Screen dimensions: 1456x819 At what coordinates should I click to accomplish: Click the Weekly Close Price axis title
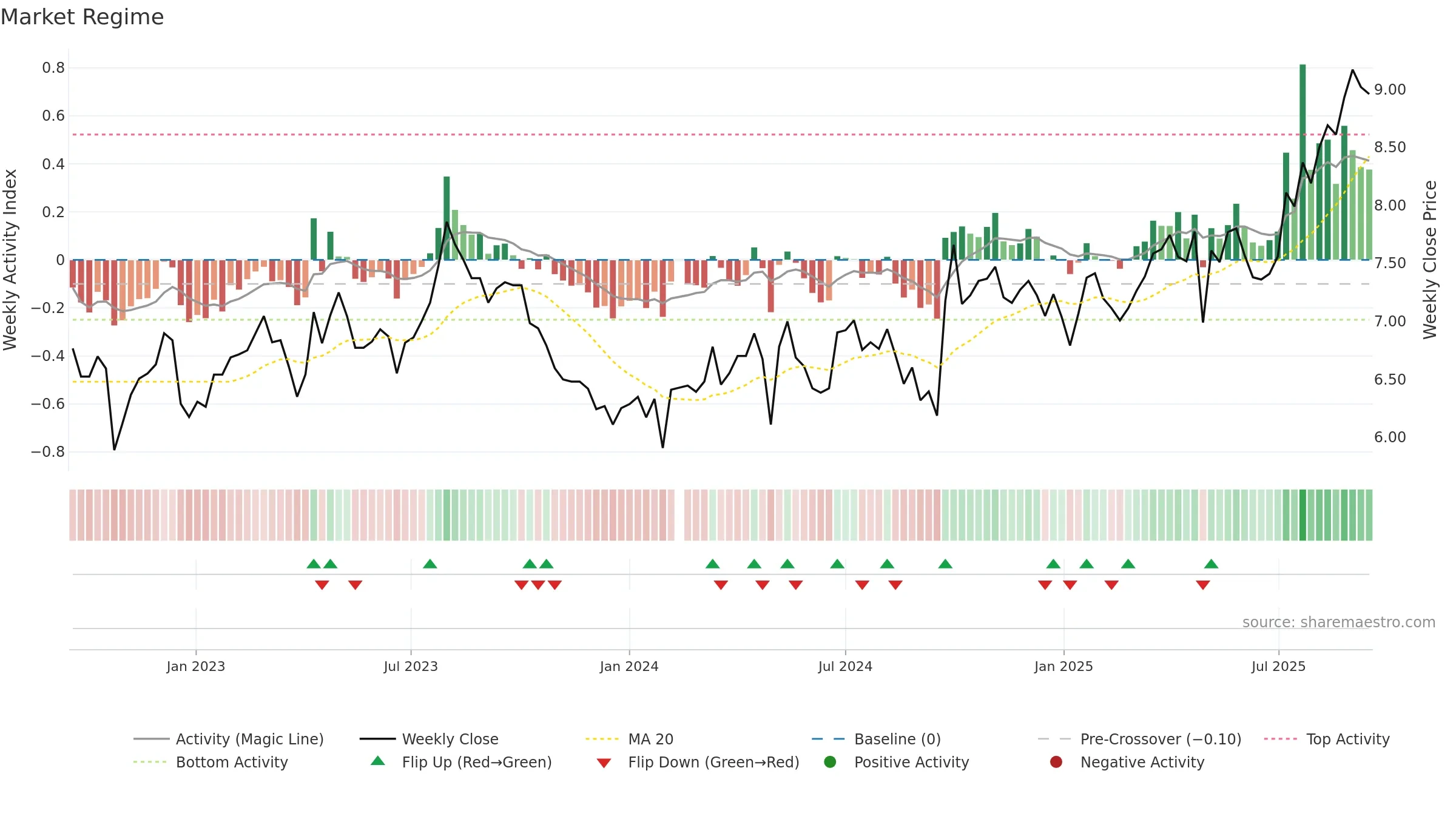coord(1430,260)
